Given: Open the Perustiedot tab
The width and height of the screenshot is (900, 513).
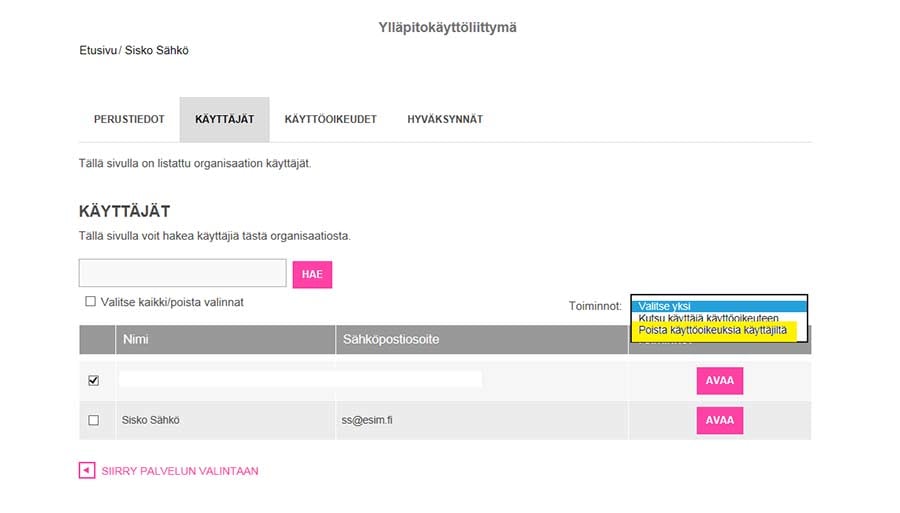Looking at the screenshot, I should coord(129,119).
